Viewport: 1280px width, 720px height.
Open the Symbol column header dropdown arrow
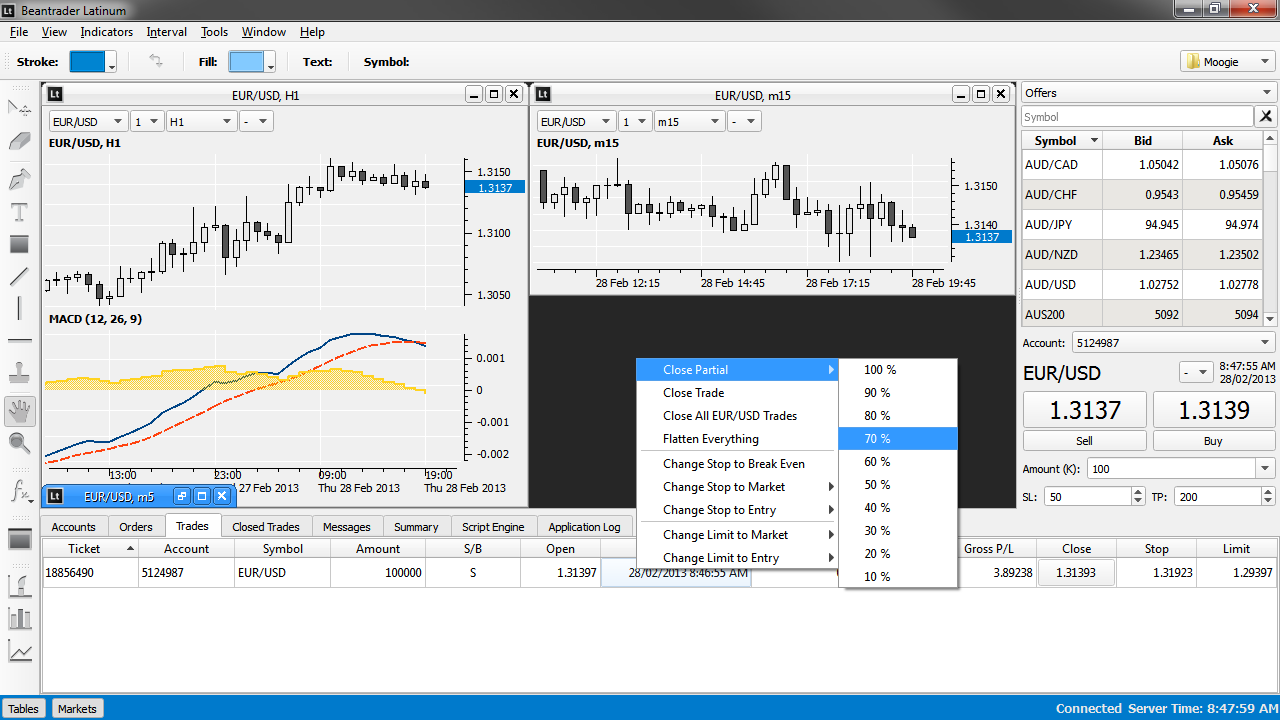1094,141
